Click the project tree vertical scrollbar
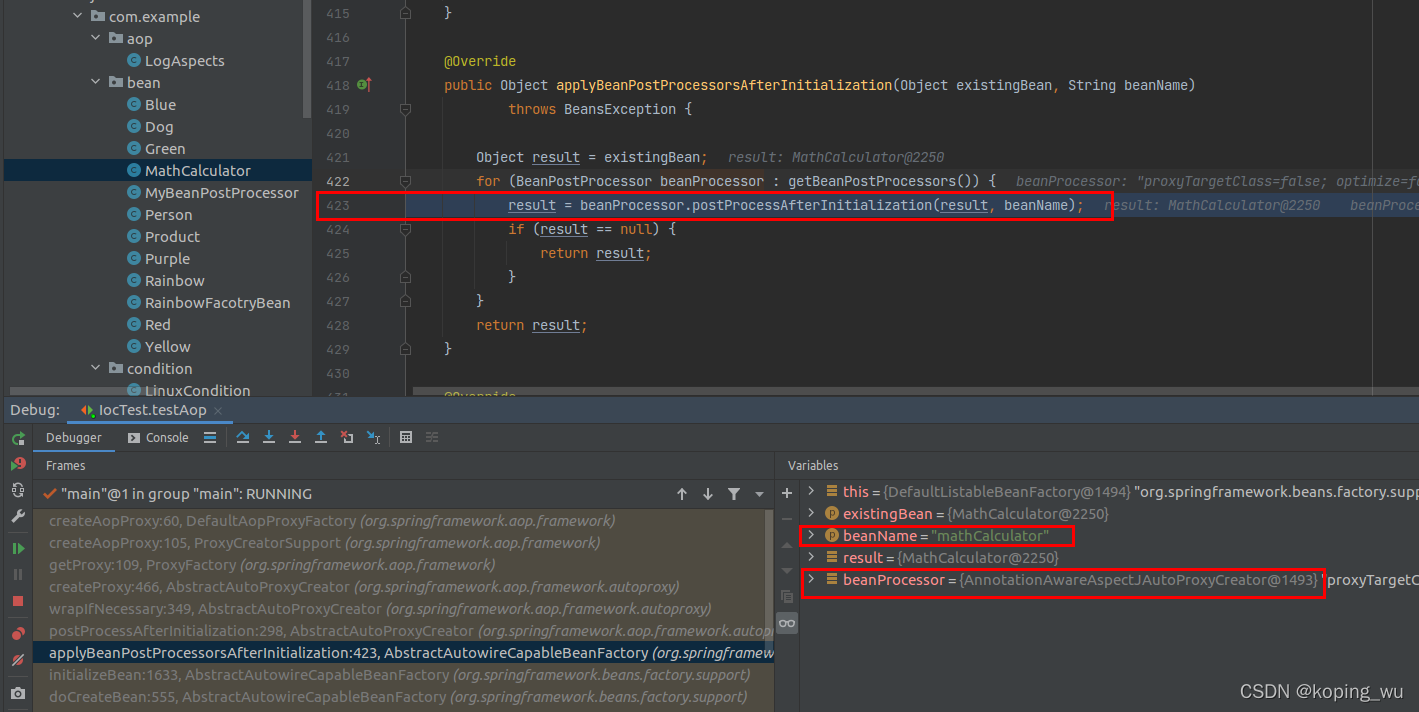This screenshot has height=712, width=1419. [x=307, y=59]
